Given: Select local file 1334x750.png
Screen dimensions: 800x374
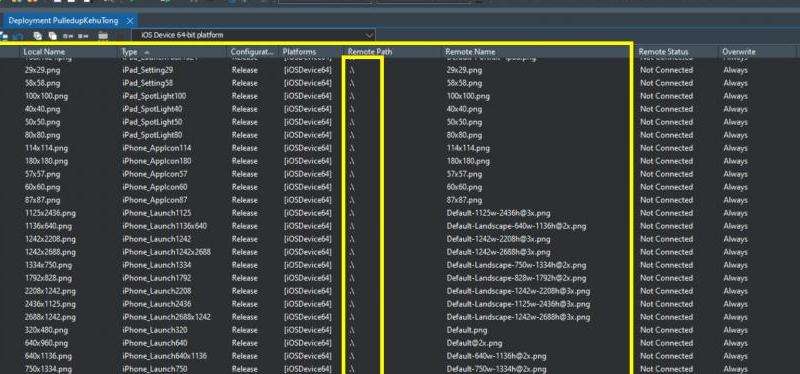Looking at the screenshot, I should click(48, 265).
